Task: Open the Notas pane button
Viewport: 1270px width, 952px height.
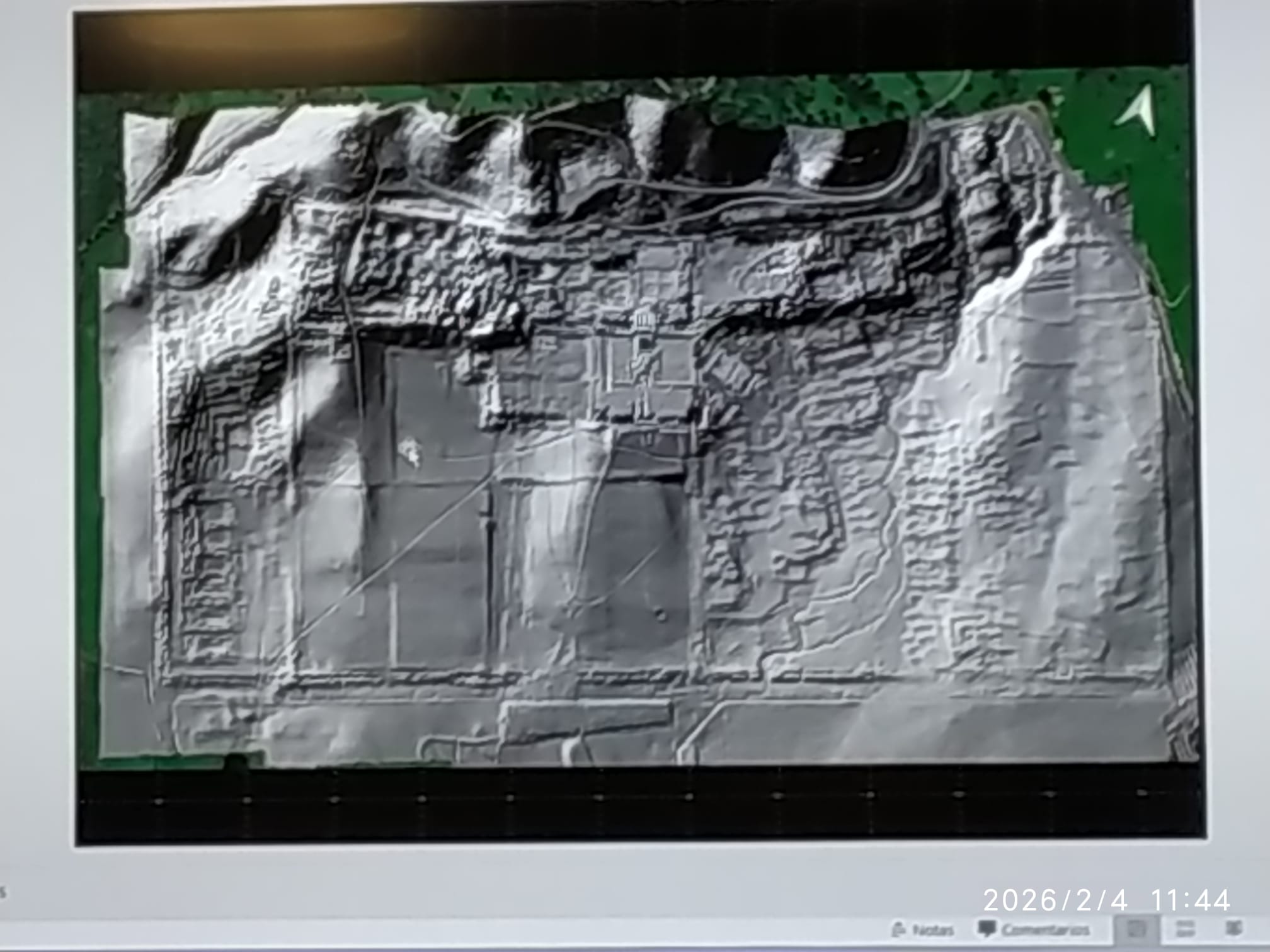Action: click(922, 930)
